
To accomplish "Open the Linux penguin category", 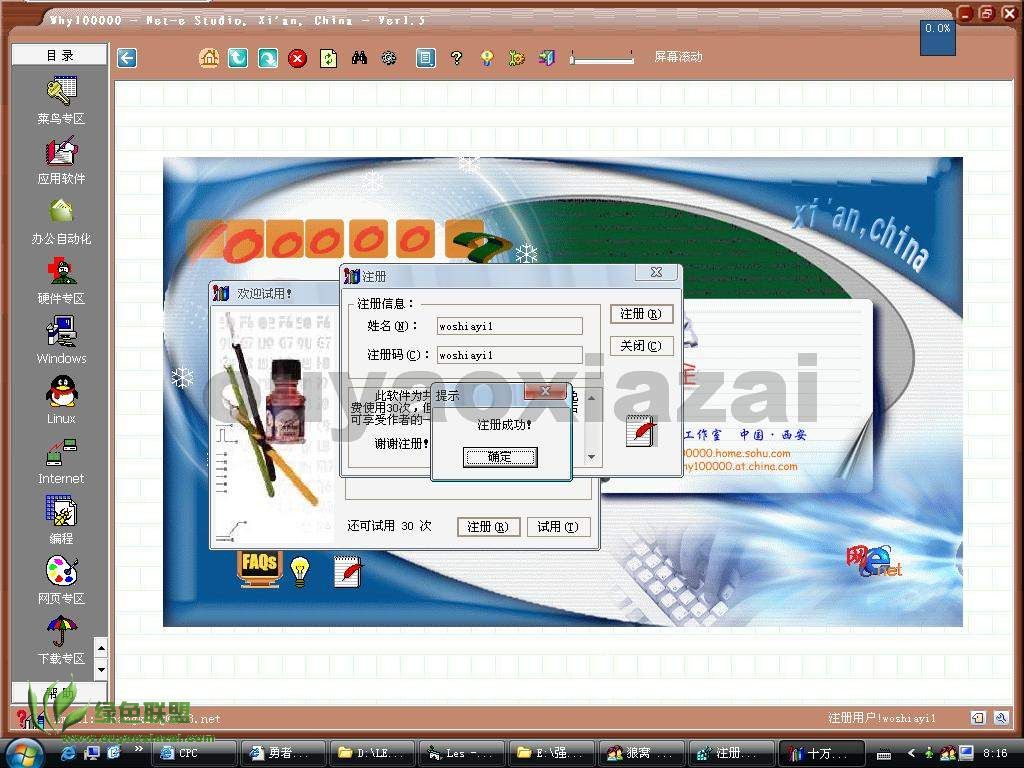I will pos(61,400).
